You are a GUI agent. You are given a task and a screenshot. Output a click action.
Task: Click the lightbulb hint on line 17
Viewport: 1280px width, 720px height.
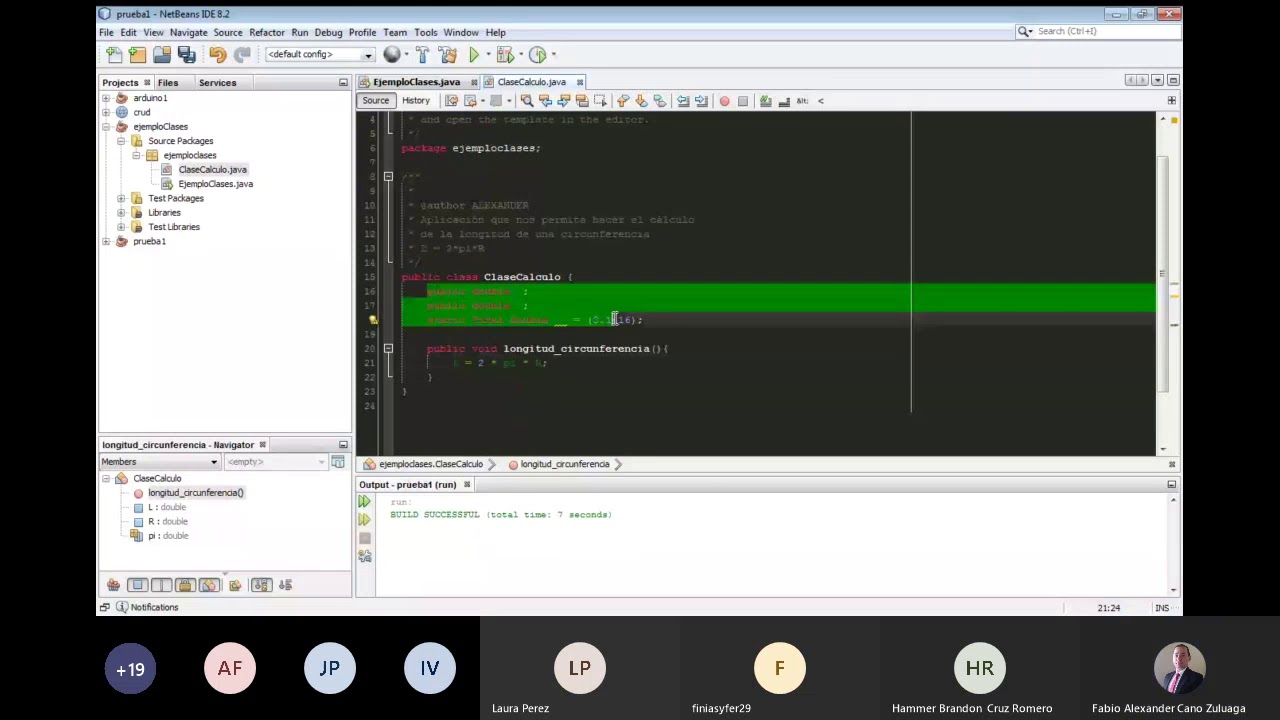pos(373,320)
